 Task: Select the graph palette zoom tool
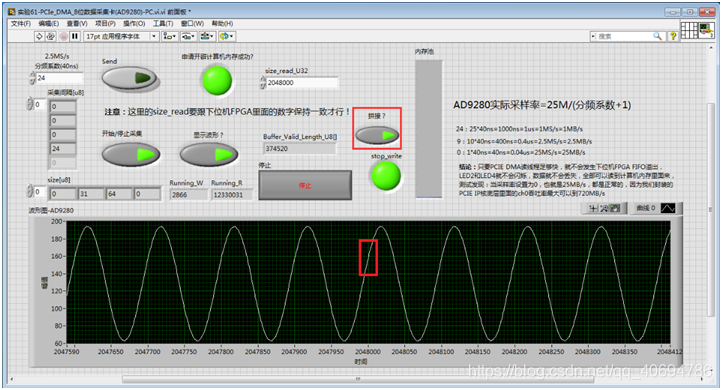pyautogui.click(x=605, y=209)
